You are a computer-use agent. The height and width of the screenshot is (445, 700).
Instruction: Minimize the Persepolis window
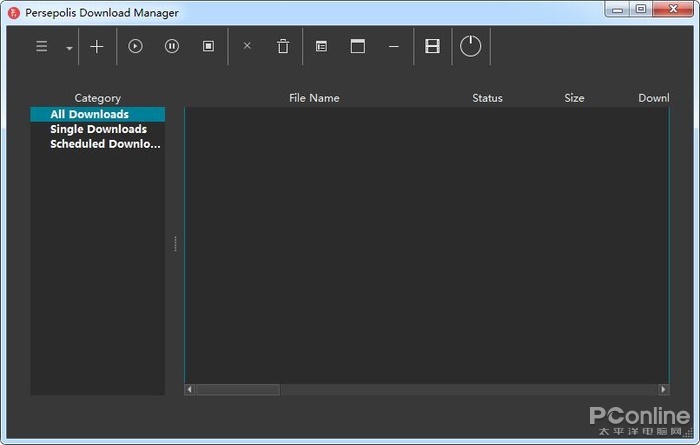click(617, 9)
